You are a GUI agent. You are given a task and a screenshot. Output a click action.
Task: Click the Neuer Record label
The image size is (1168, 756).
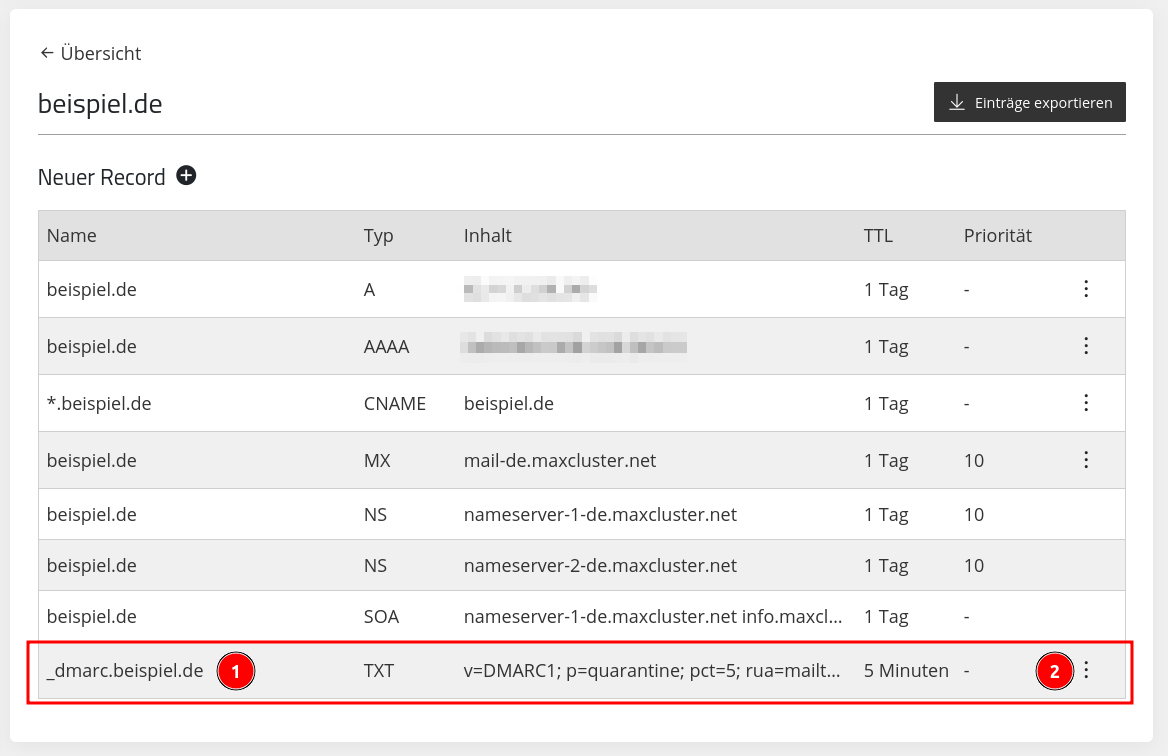[101, 177]
